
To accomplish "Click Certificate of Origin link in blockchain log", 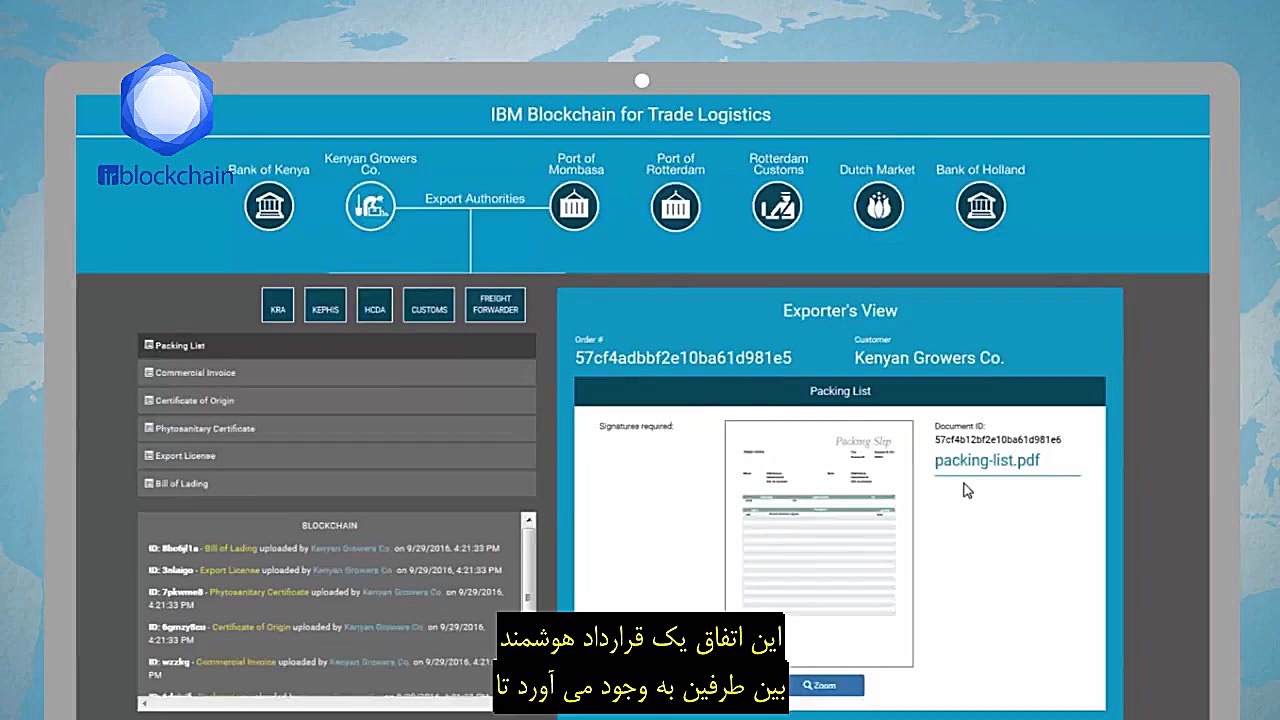I will [251, 627].
